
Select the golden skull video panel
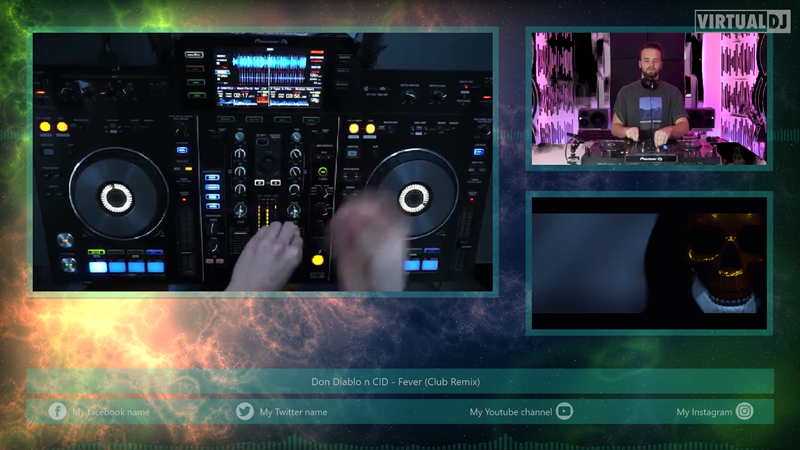pos(649,262)
